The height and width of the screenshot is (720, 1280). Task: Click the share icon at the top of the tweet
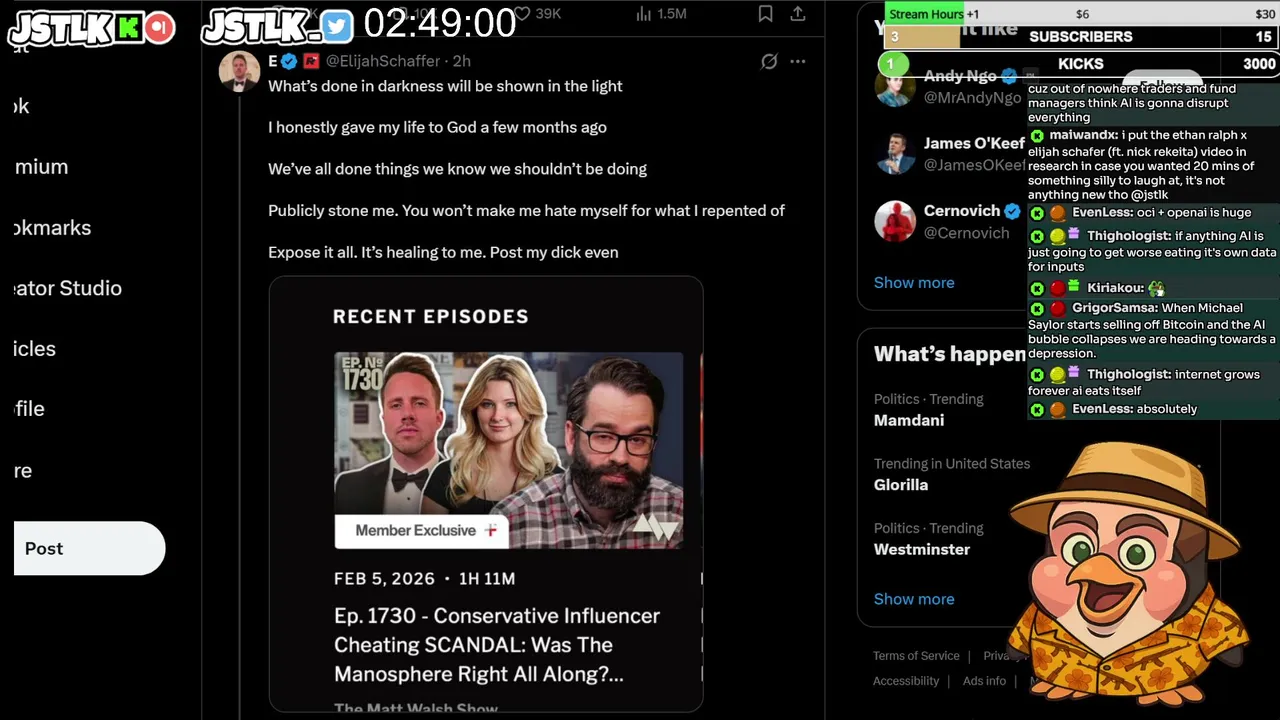tap(798, 13)
